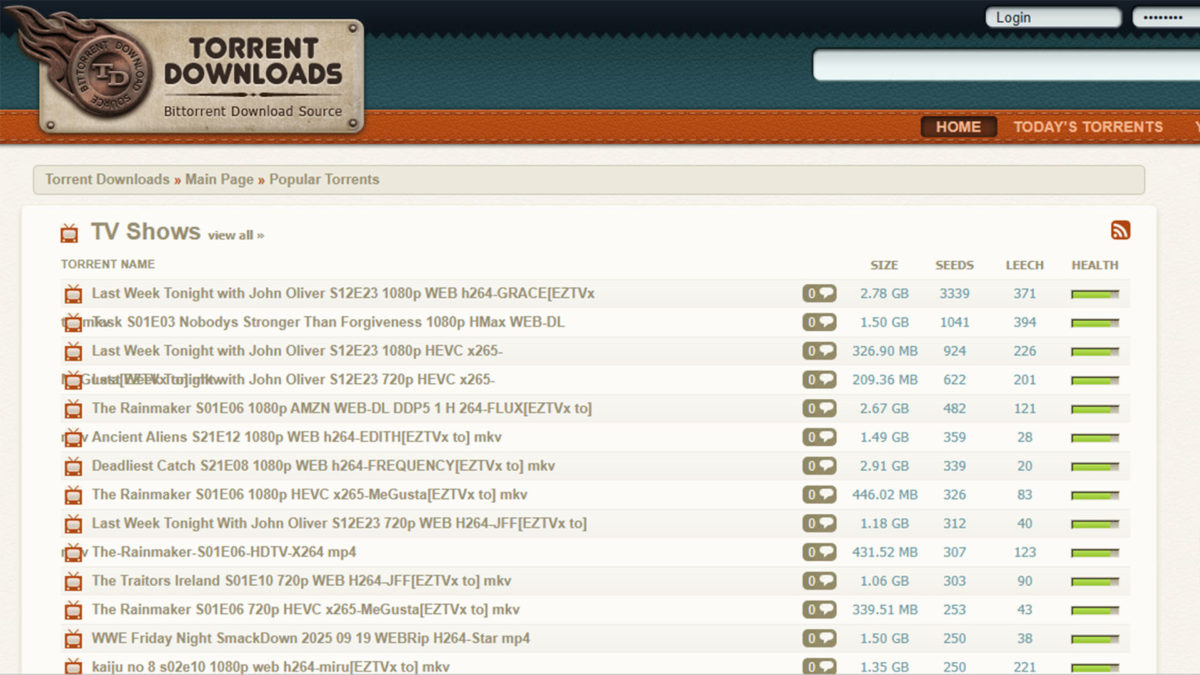
Task: Click leech count 394
Action: pos(1025,322)
